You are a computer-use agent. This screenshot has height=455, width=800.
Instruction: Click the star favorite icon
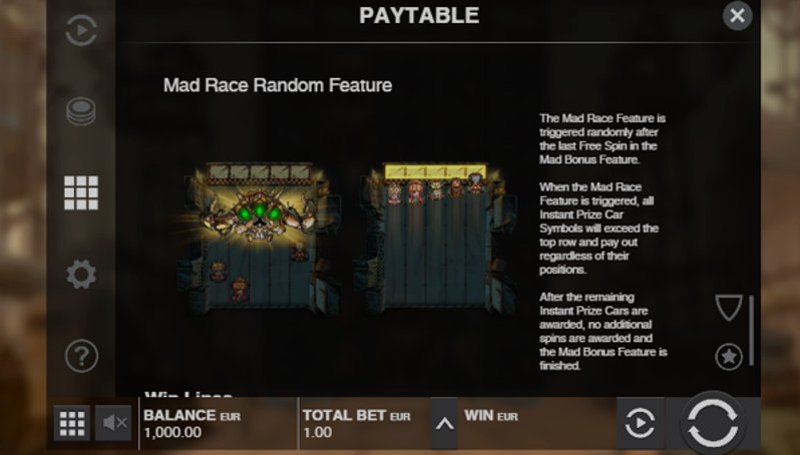729,357
